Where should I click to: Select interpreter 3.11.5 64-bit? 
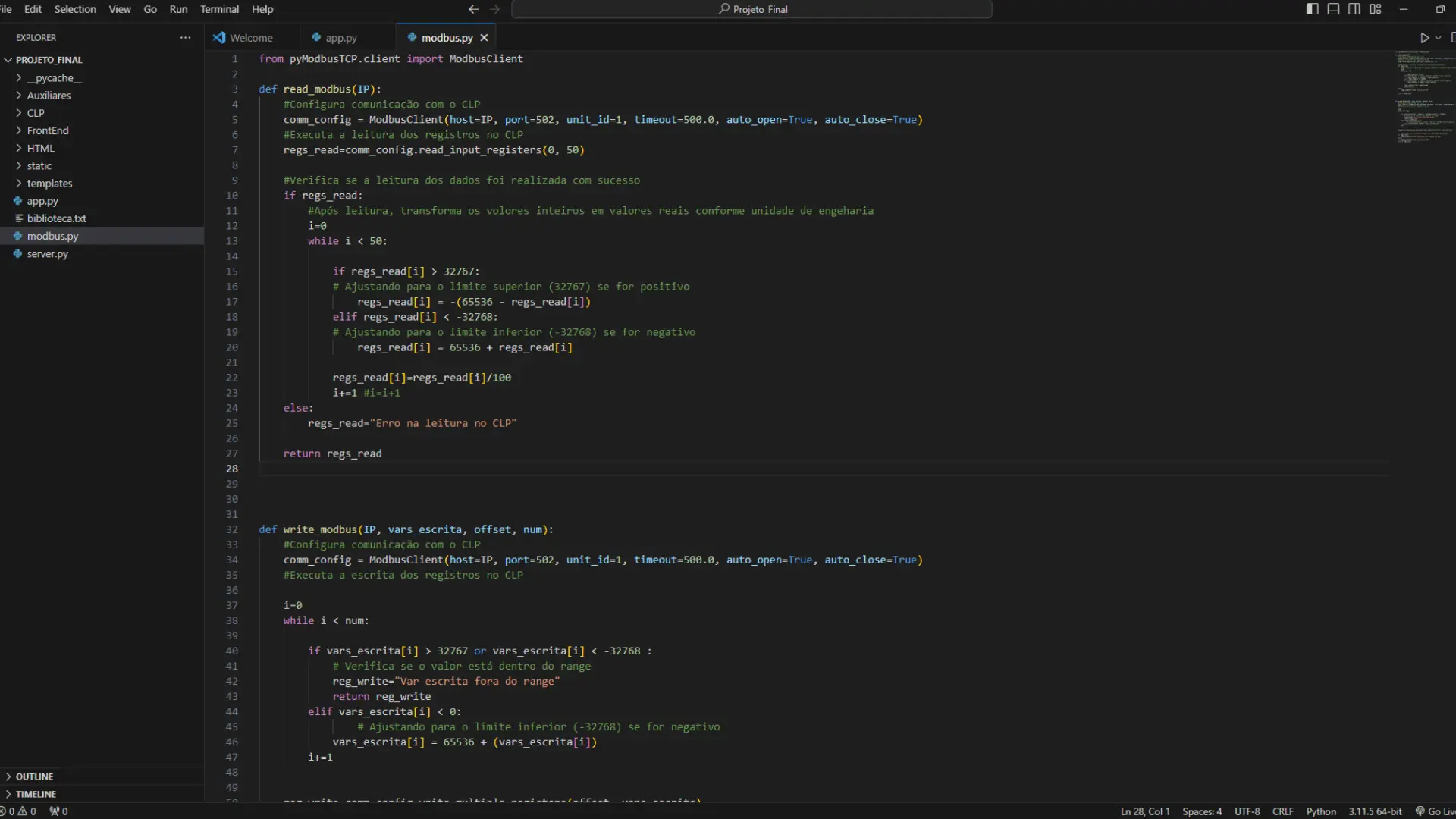pyautogui.click(x=1375, y=811)
